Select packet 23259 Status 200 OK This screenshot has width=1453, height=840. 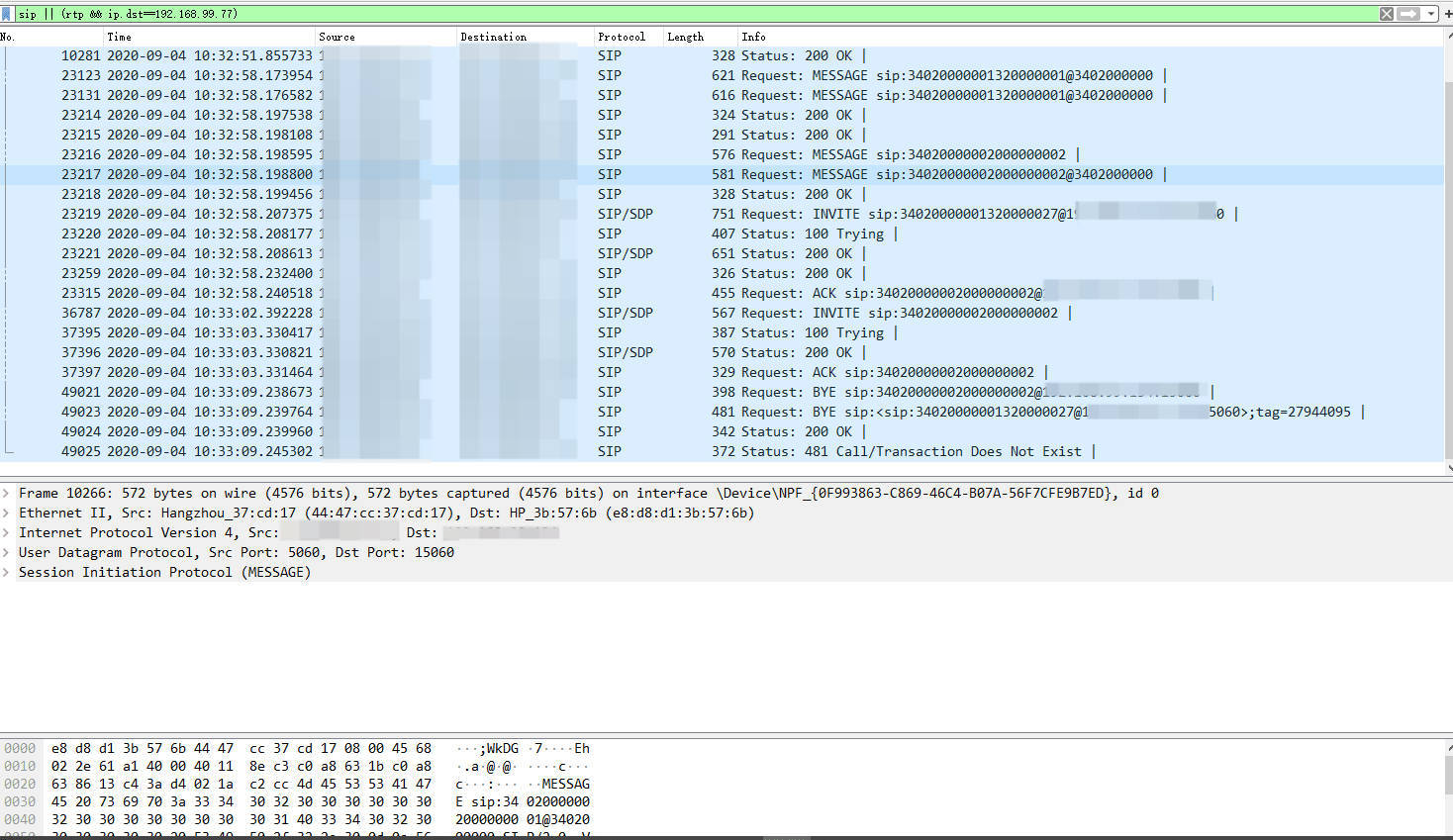(x=722, y=273)
